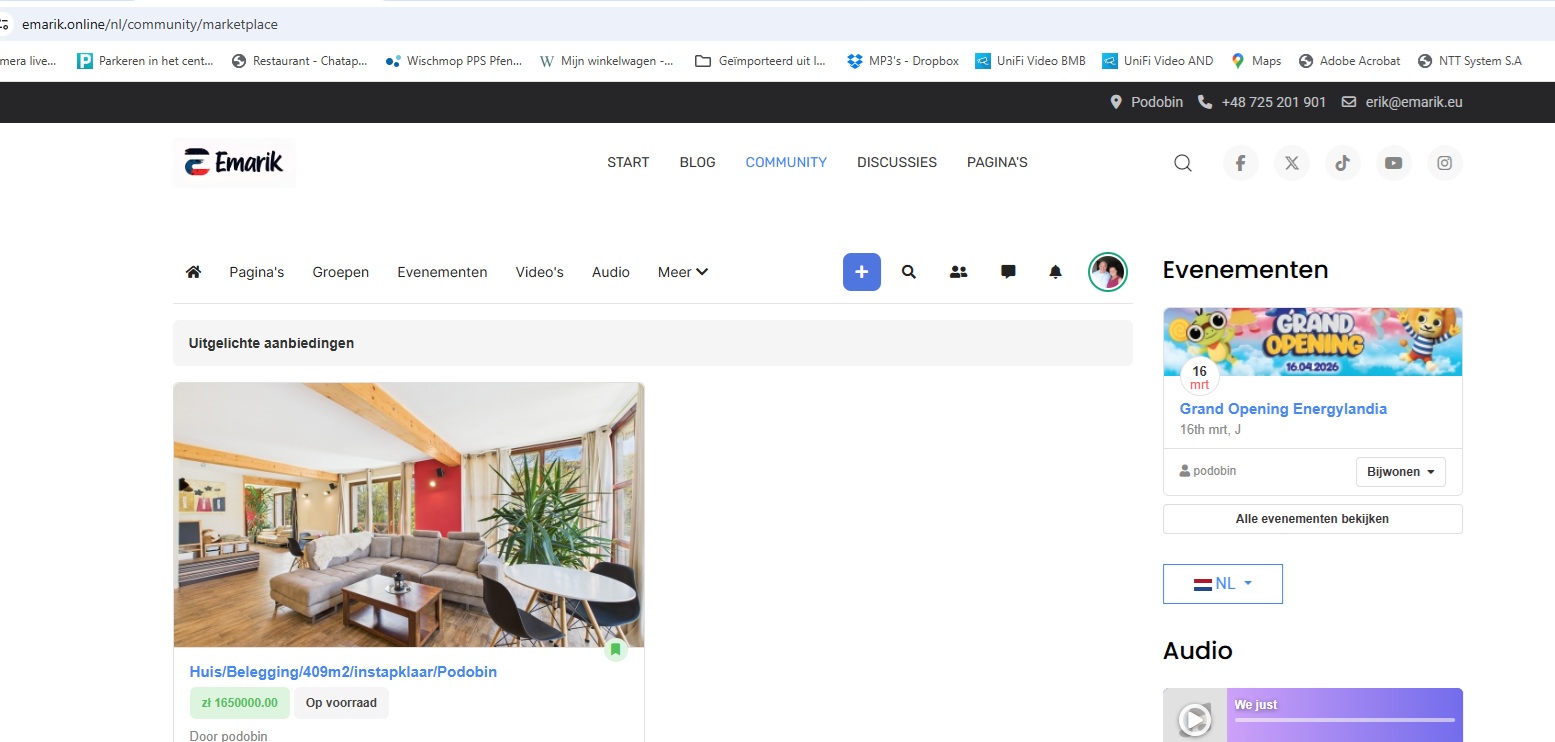Open the TikTok social icon
This screenshot has width=1555, height=742.
(x=1342, y=163)
